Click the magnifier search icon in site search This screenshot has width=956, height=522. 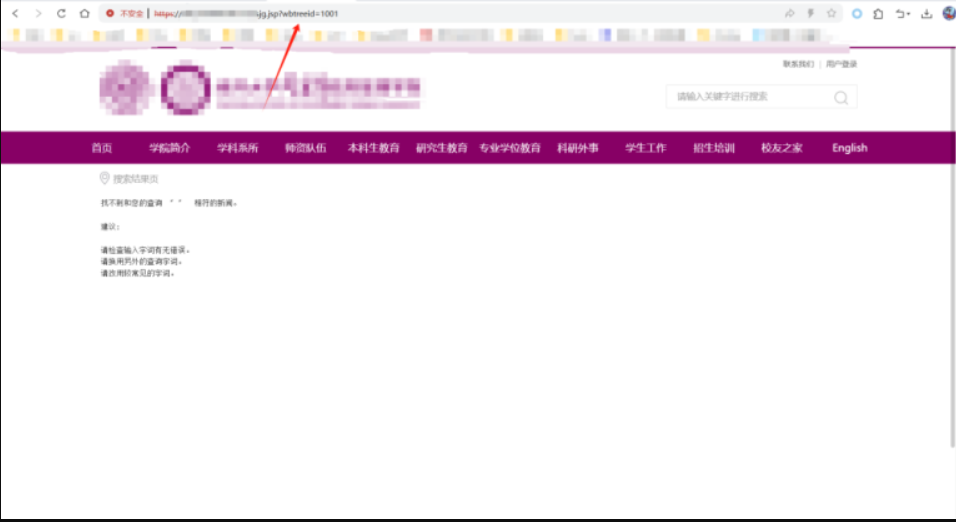point(841,98)
